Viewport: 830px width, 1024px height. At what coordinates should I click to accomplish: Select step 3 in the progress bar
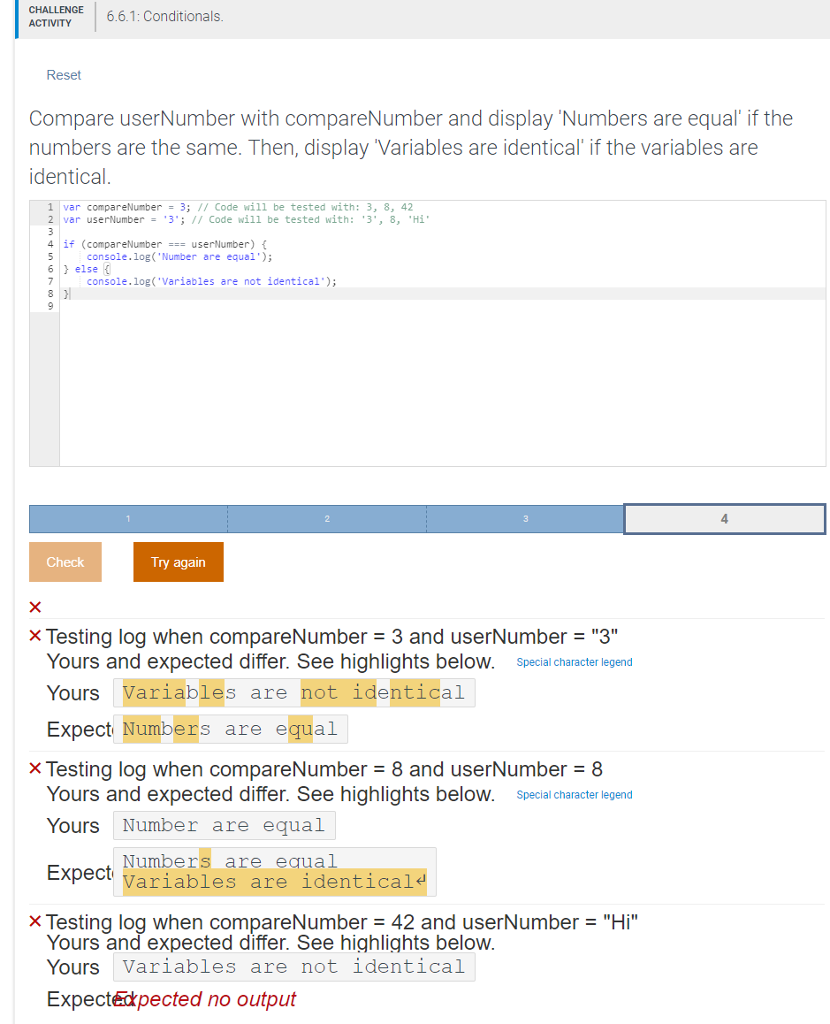tap(525, 518)
